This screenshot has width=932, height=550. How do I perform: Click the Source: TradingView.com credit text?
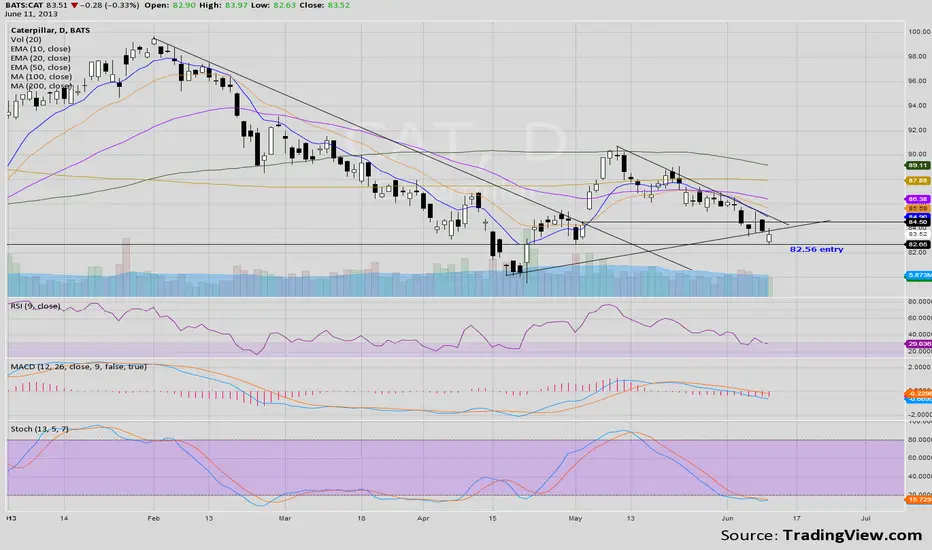[821, 535]
